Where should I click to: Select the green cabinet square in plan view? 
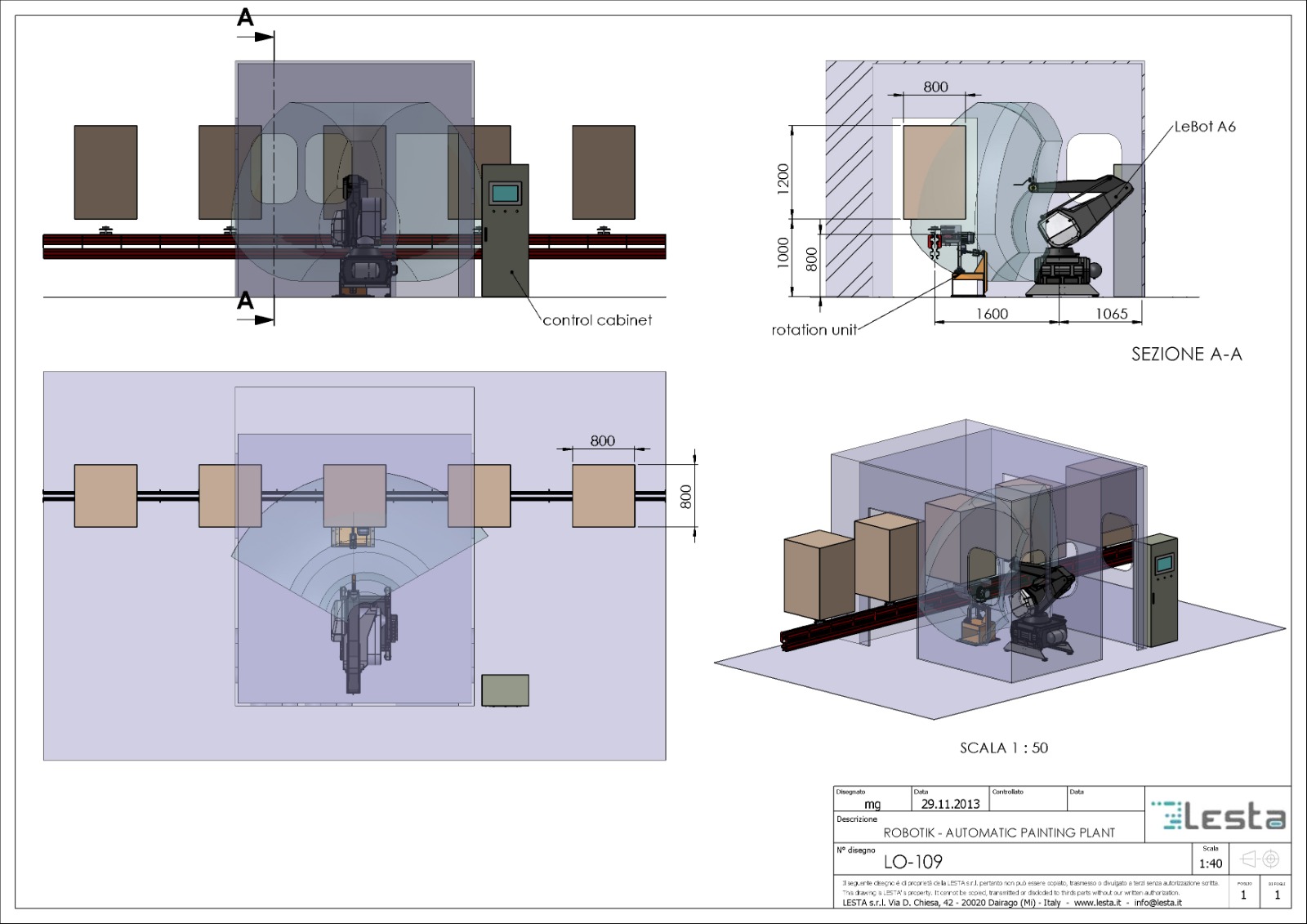(505, 690)
